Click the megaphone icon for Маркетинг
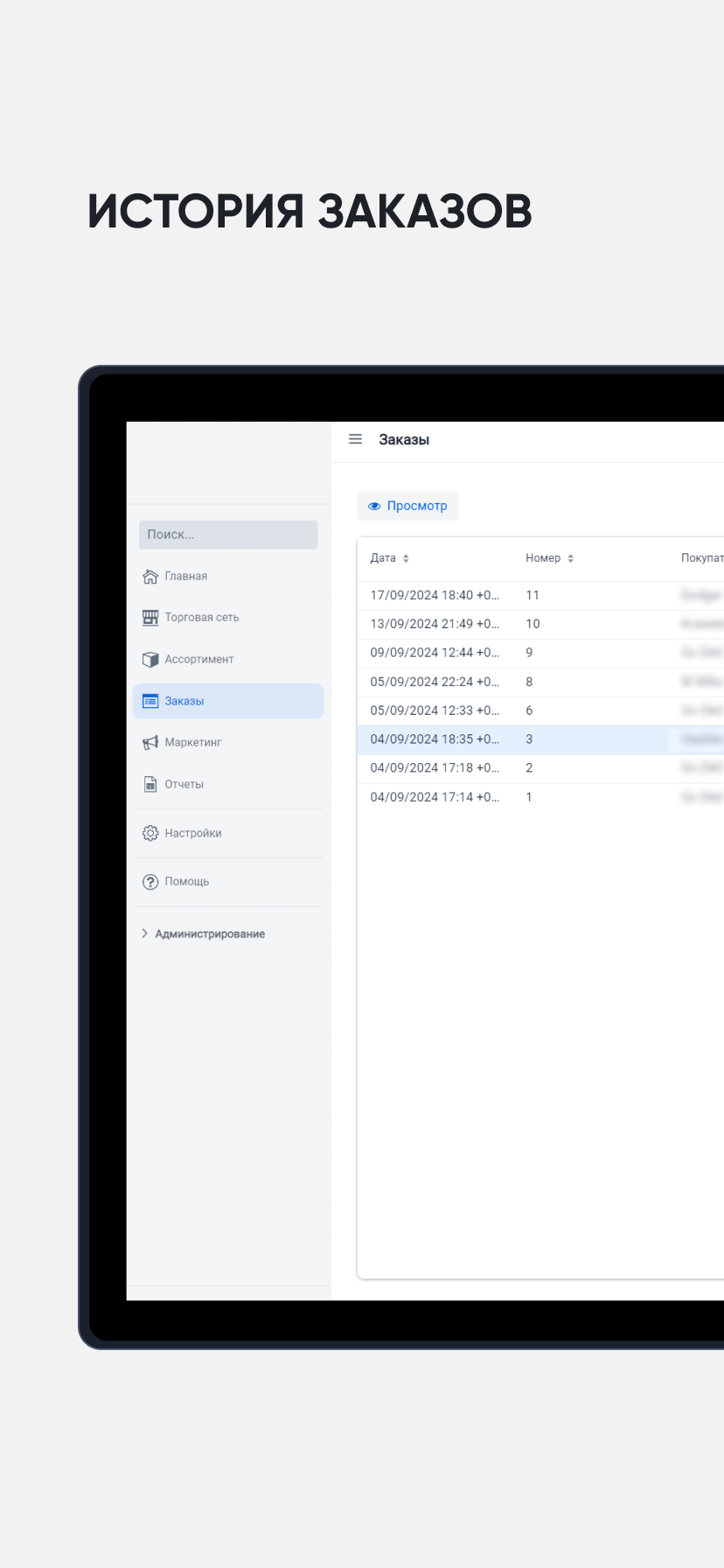 [150, 743]
